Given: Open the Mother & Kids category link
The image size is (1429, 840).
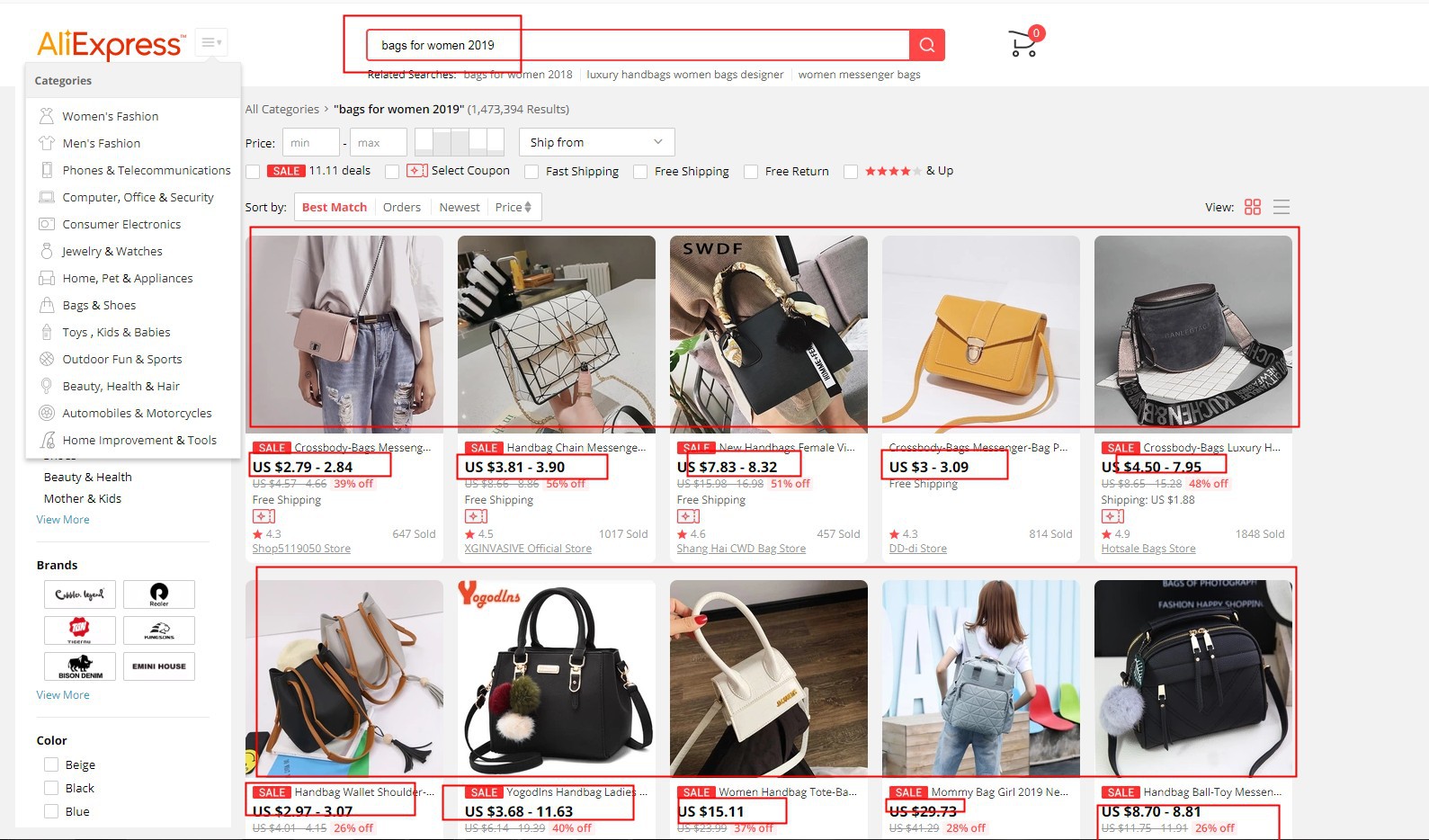Looking at the screenshot, I should (x=83, y=498).
